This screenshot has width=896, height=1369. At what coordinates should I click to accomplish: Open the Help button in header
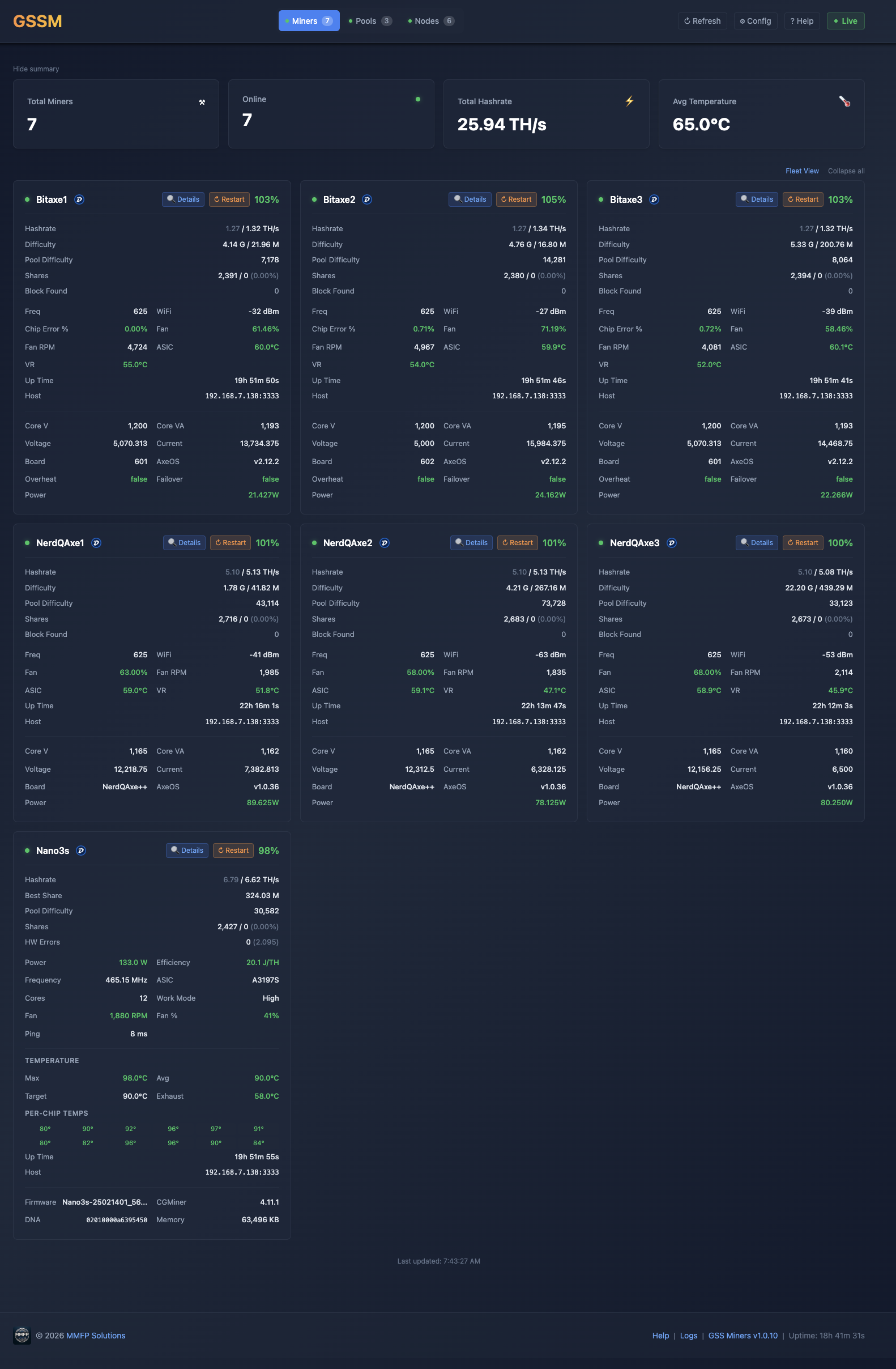[x=801, y=21]
